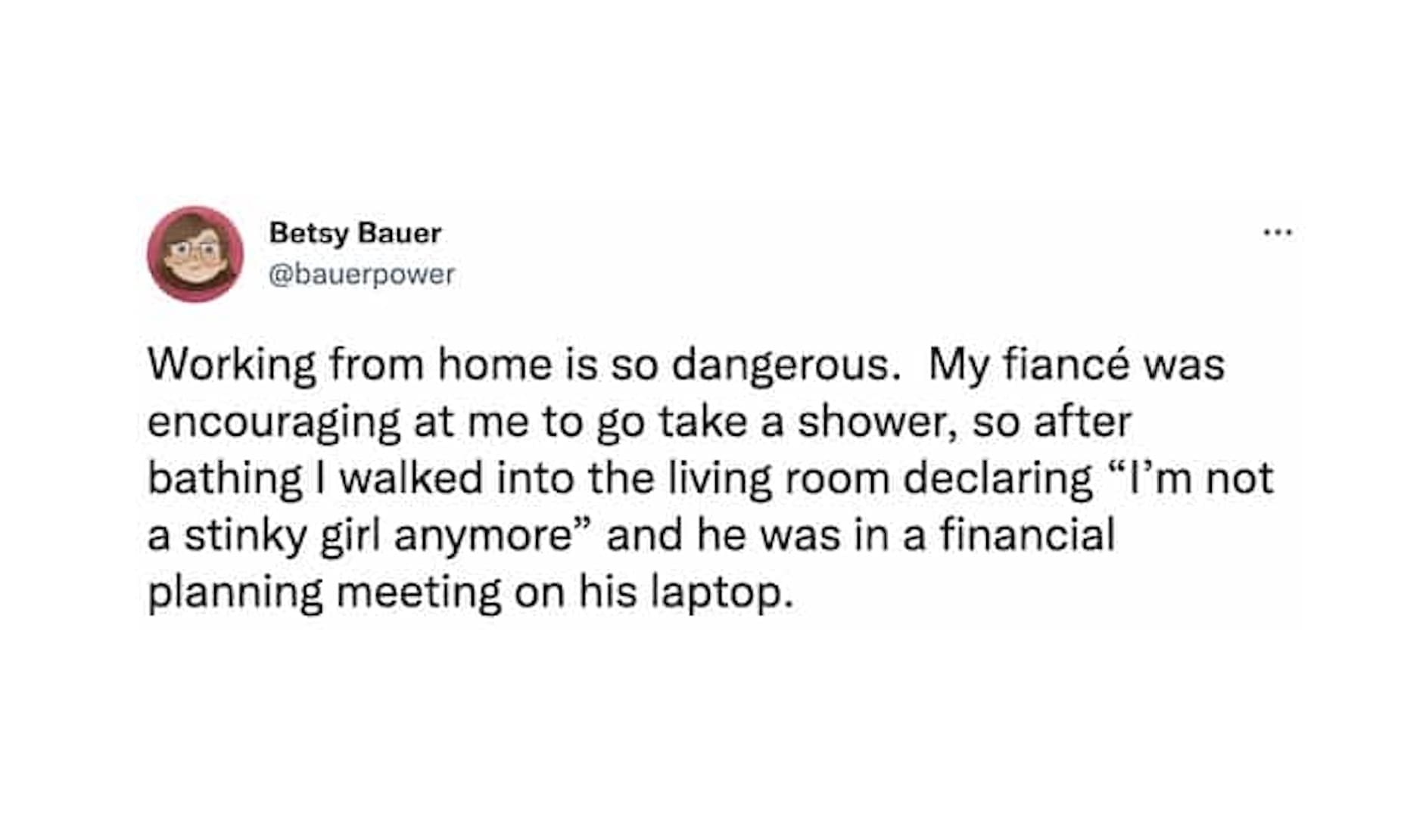Screen dimensions: 1426x840
Task: Click the word "planning" on the last line
Action: (235, 593)
